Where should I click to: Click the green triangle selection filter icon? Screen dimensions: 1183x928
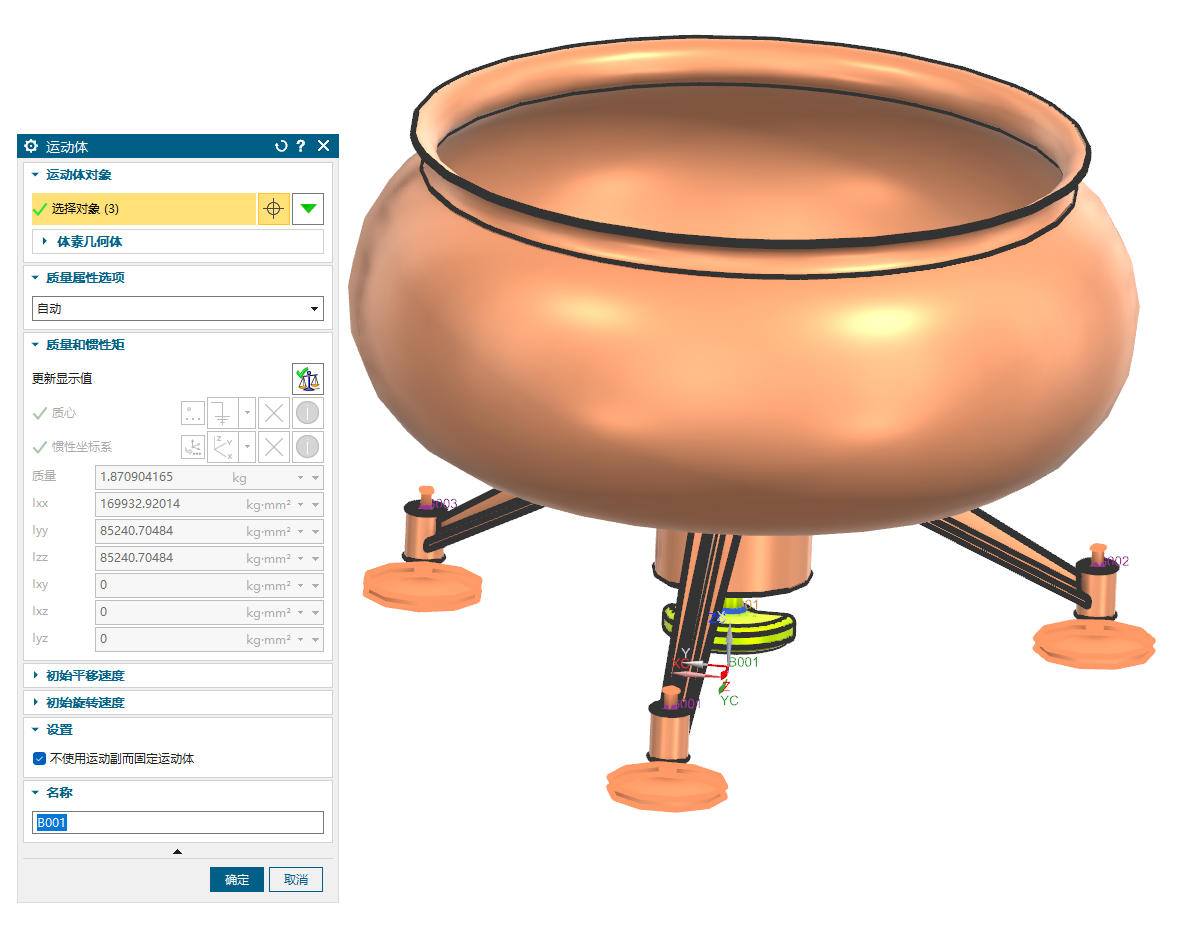pos(308,209)
